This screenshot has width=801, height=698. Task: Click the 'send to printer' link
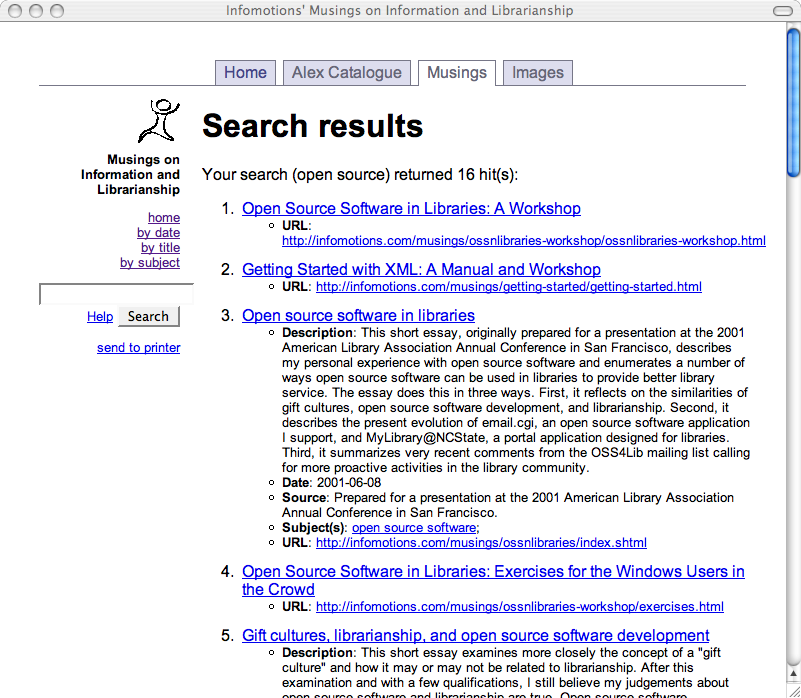[x=138, y=347]
